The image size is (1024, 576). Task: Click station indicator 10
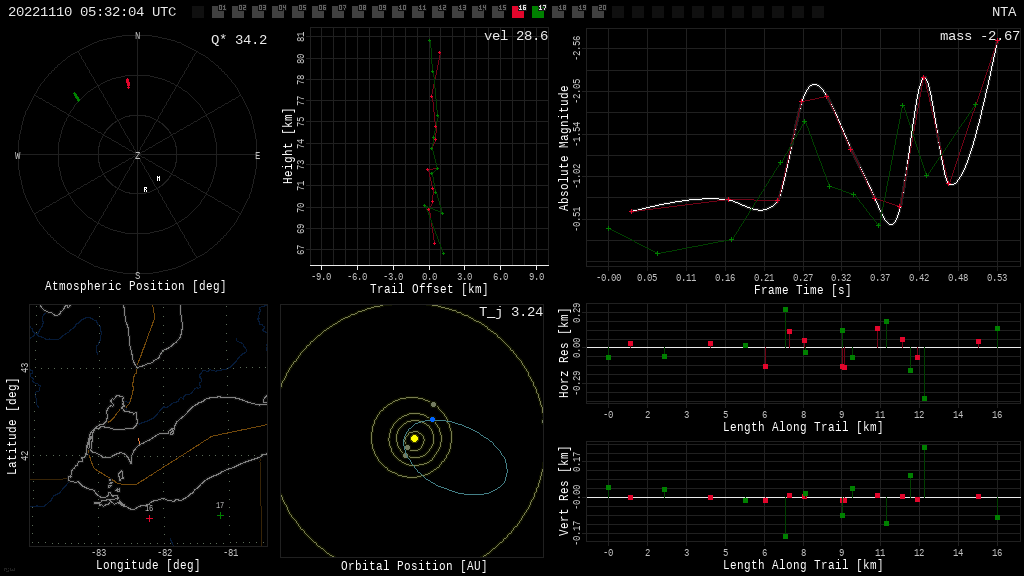click(x=398, y=11)
